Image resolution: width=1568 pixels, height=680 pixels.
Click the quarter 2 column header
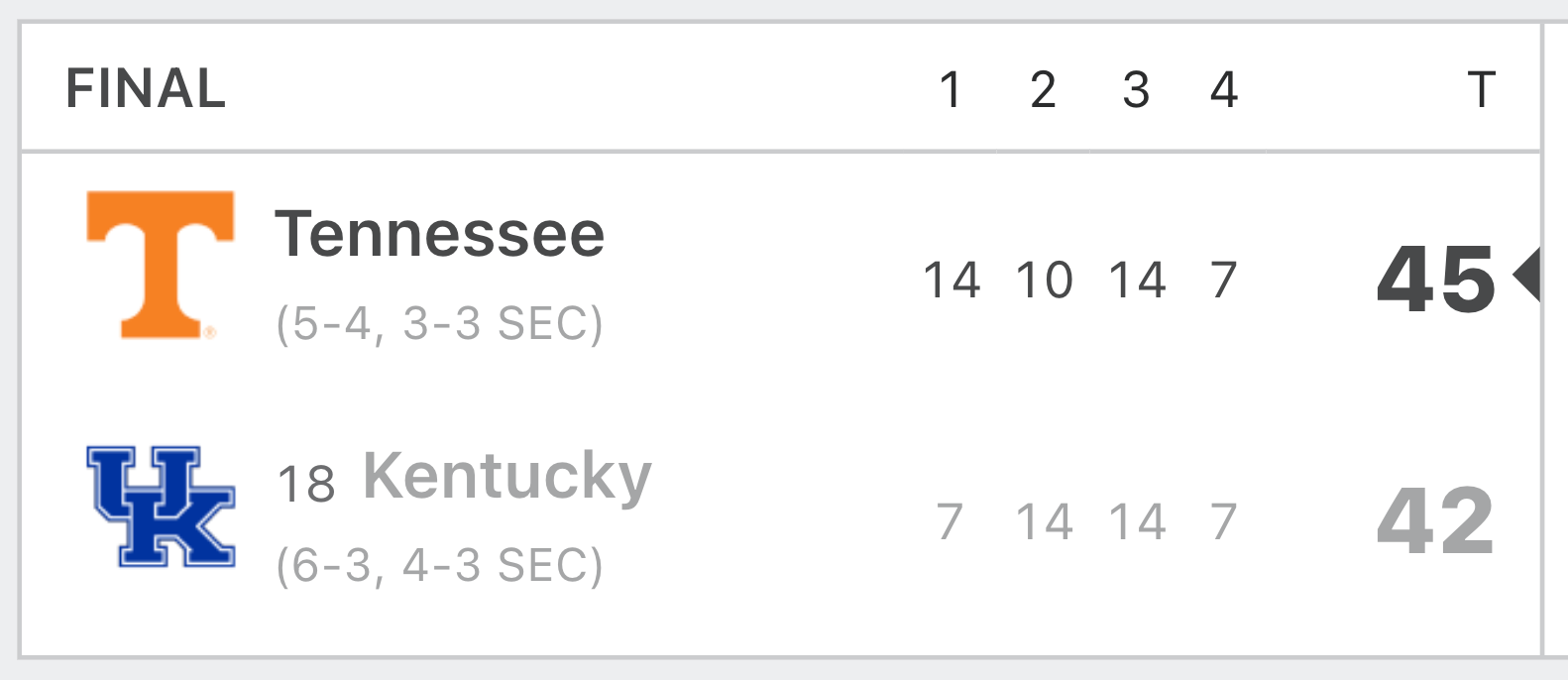tap(1043, 90)
